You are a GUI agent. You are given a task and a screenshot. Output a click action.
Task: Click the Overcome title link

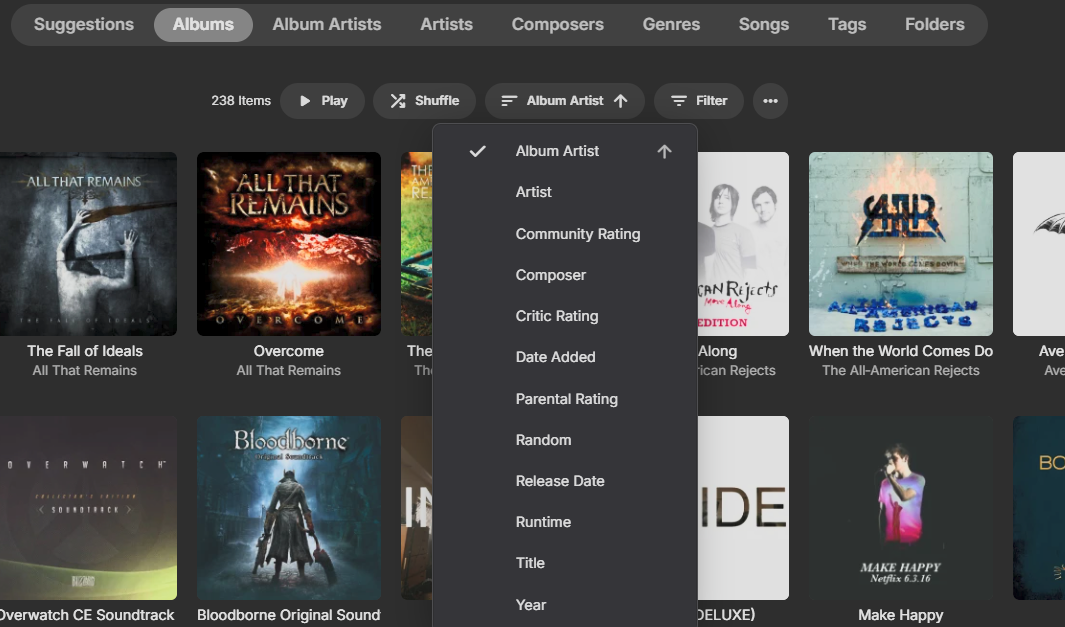(289, 351)
